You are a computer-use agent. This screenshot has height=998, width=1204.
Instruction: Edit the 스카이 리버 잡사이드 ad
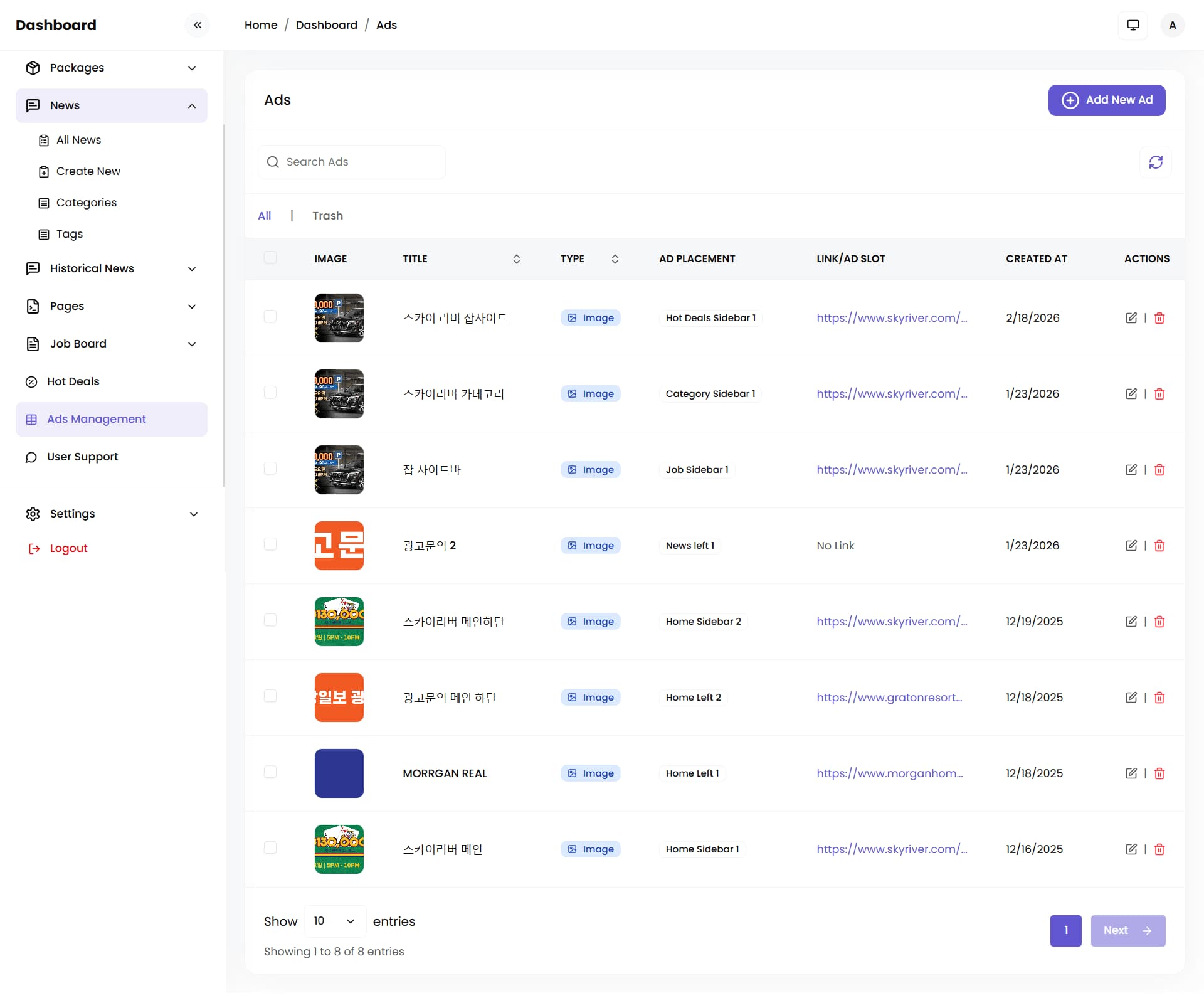click(x=1131, y=318)
